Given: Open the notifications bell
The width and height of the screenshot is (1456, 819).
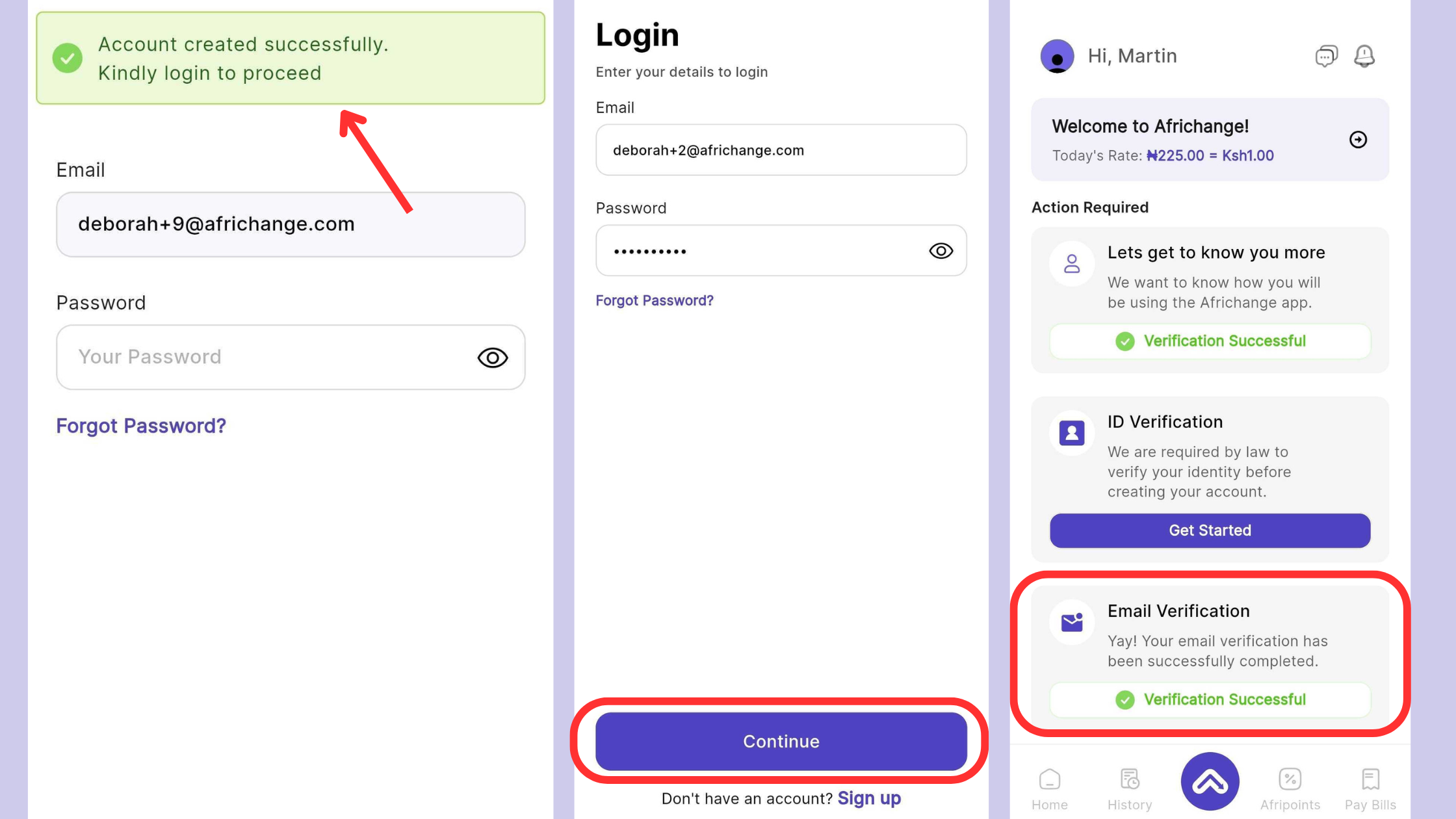Looking at the screenshot, I should (x=1364, y=56).
